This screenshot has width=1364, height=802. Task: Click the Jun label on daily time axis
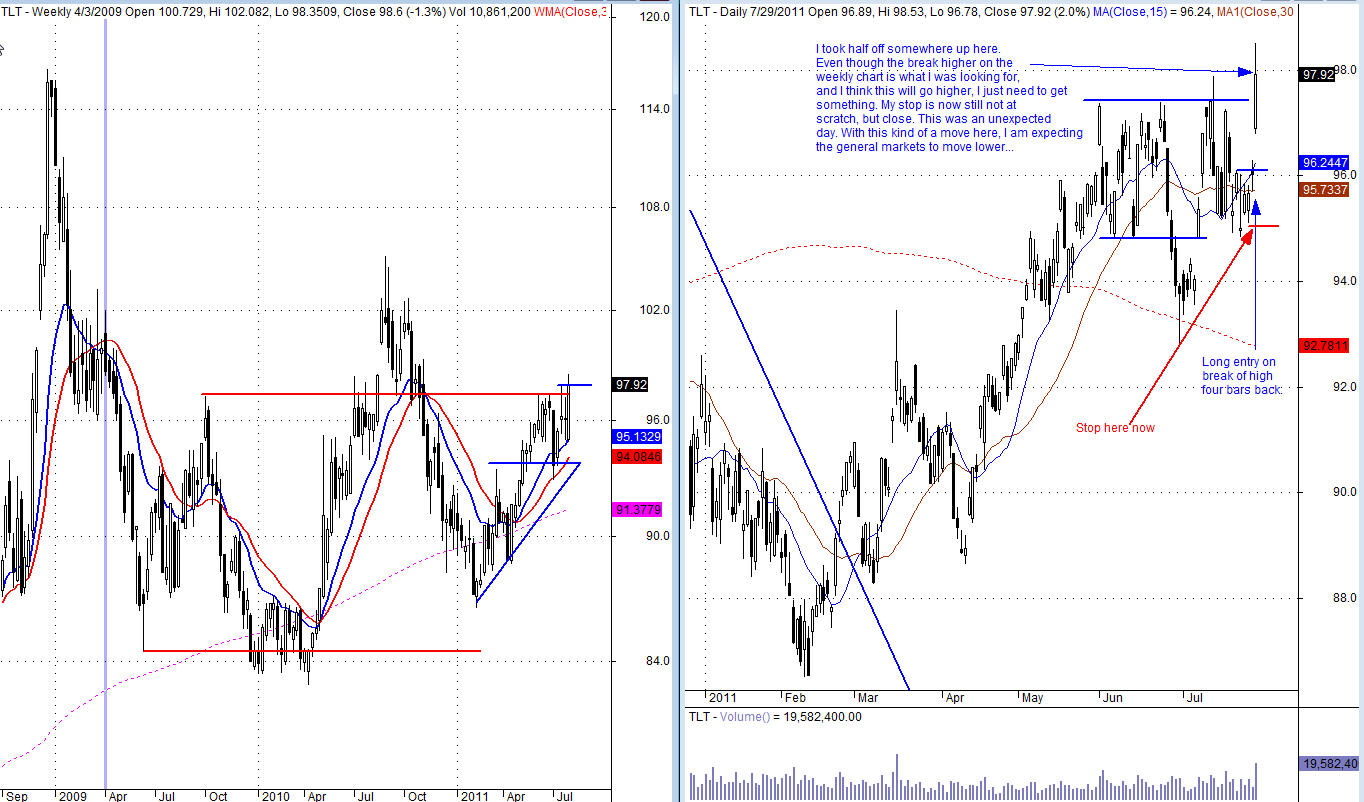click(x=1112, y=697)
